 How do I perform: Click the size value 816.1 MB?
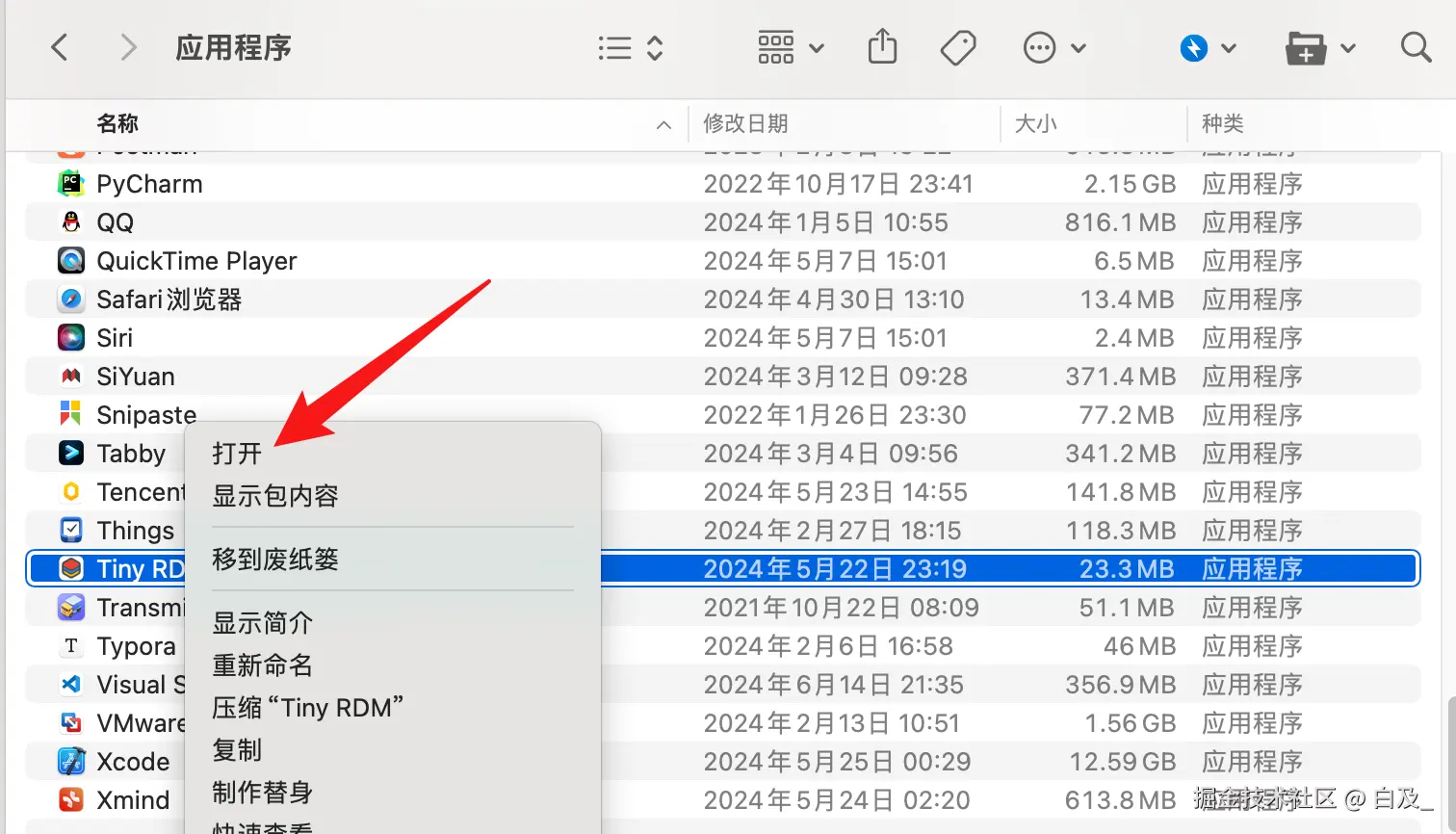[1120, 222]
